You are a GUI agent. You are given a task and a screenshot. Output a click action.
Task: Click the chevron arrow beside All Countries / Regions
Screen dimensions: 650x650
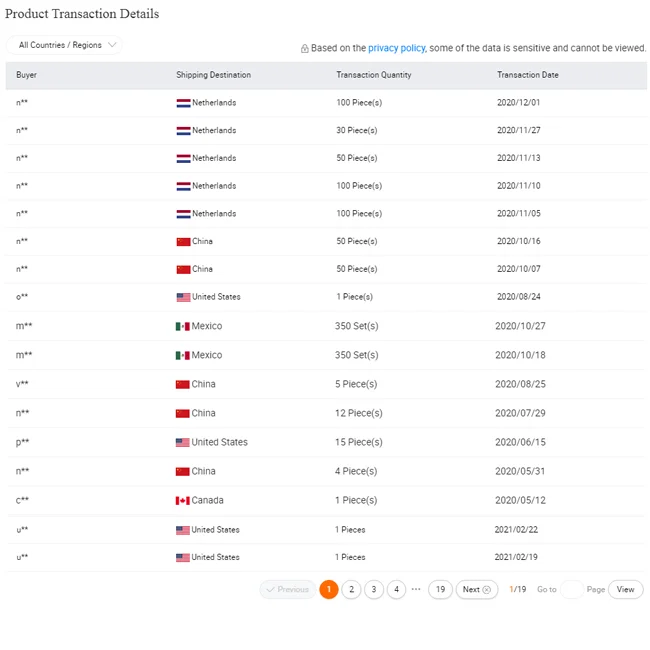(112, 44)
